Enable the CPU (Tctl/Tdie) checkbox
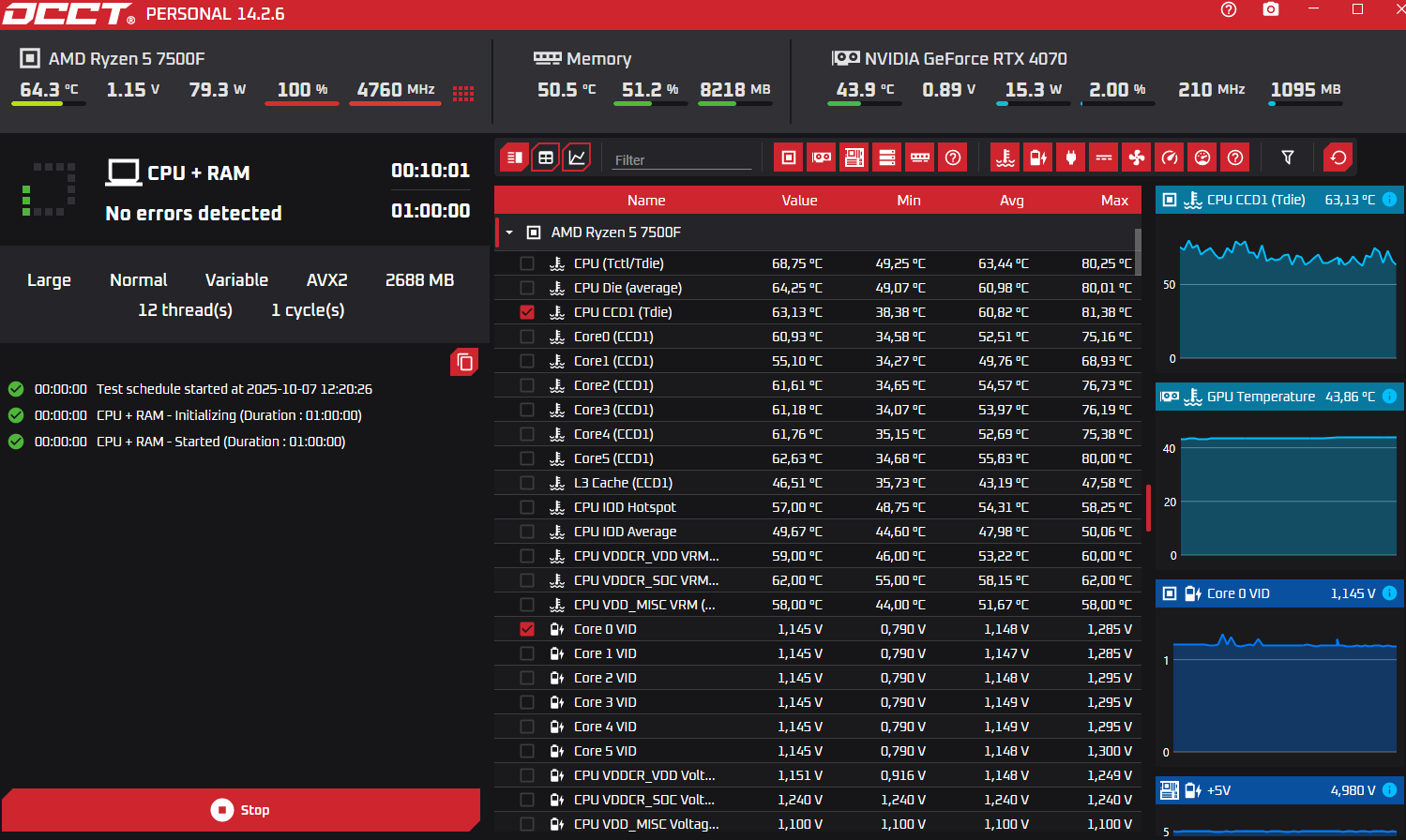This screenshot has height=840, width=1406. (x=527, y=263)
